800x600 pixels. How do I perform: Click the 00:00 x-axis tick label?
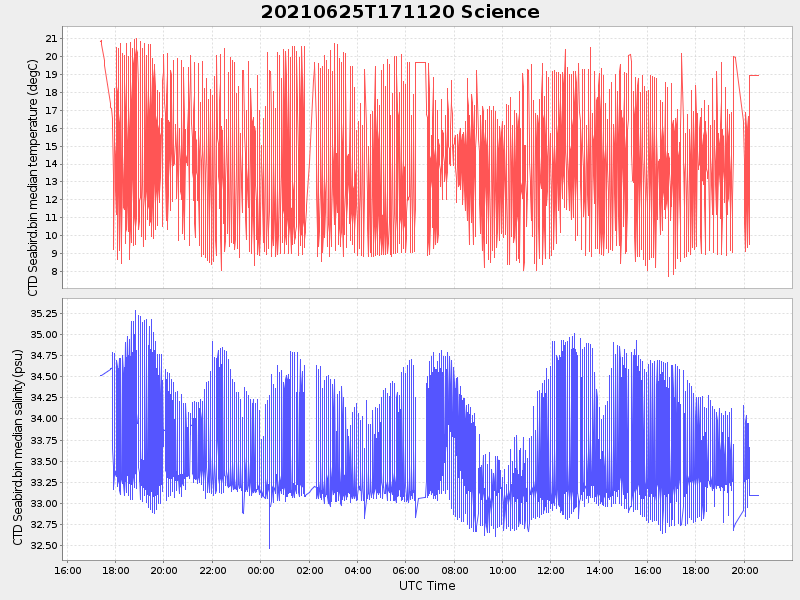261,570
